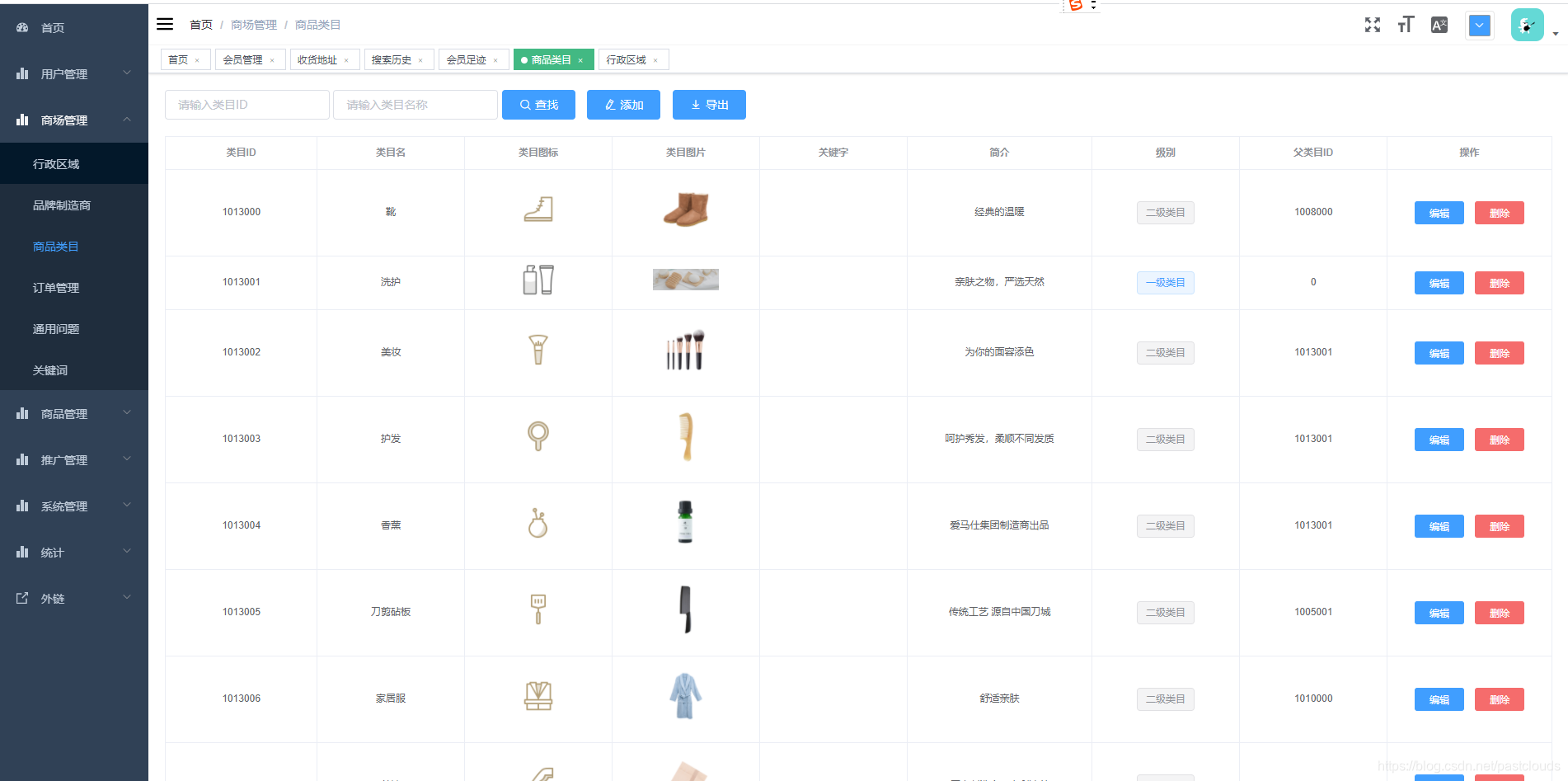Click the external link icon beside 外链
Image resolution: width=1568 pixels, height=781 pixels.
[22, 598]
